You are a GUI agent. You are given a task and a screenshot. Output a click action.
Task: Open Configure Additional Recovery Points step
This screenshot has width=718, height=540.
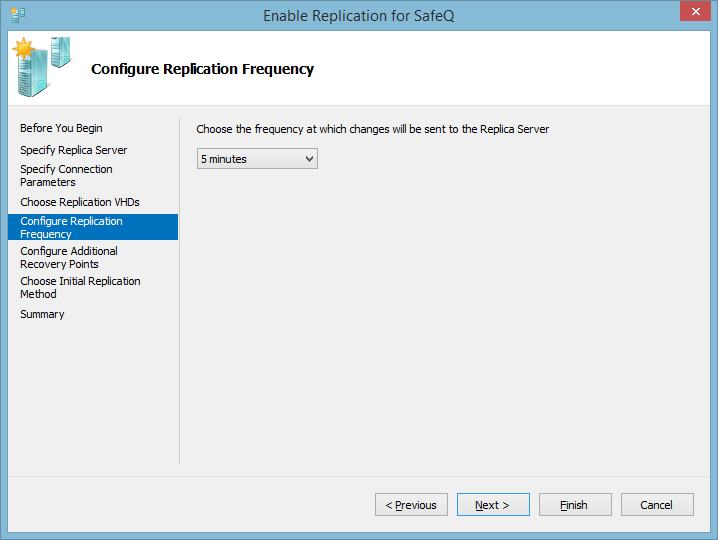[x=69, y=257]
